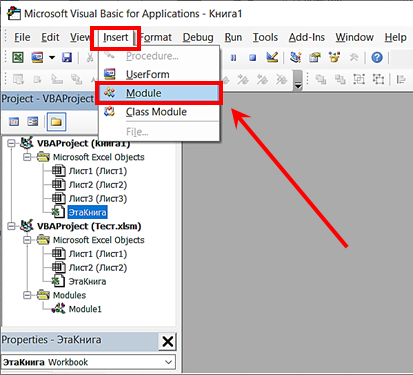
Task: Click the View Object icon in the Project panel
Action: [x=33, y=122]
